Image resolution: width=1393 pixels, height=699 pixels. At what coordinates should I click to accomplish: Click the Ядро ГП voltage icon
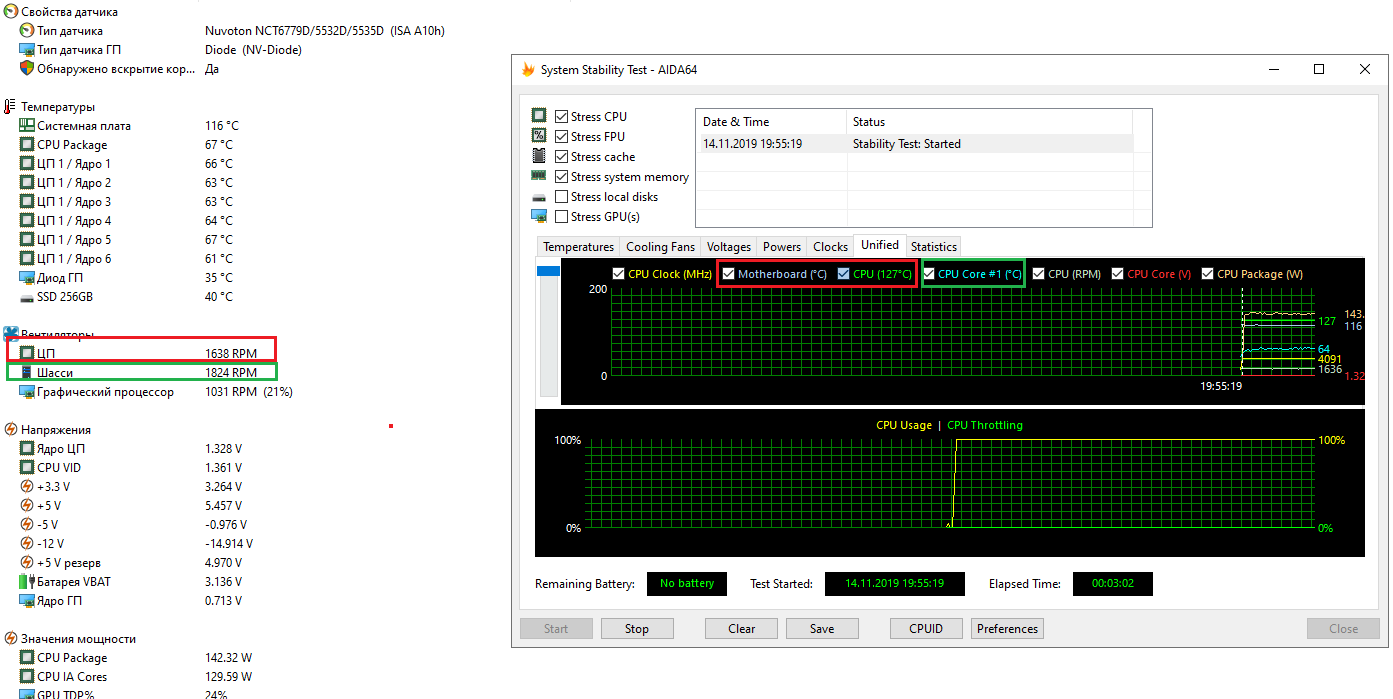click(x=27, y=601)
